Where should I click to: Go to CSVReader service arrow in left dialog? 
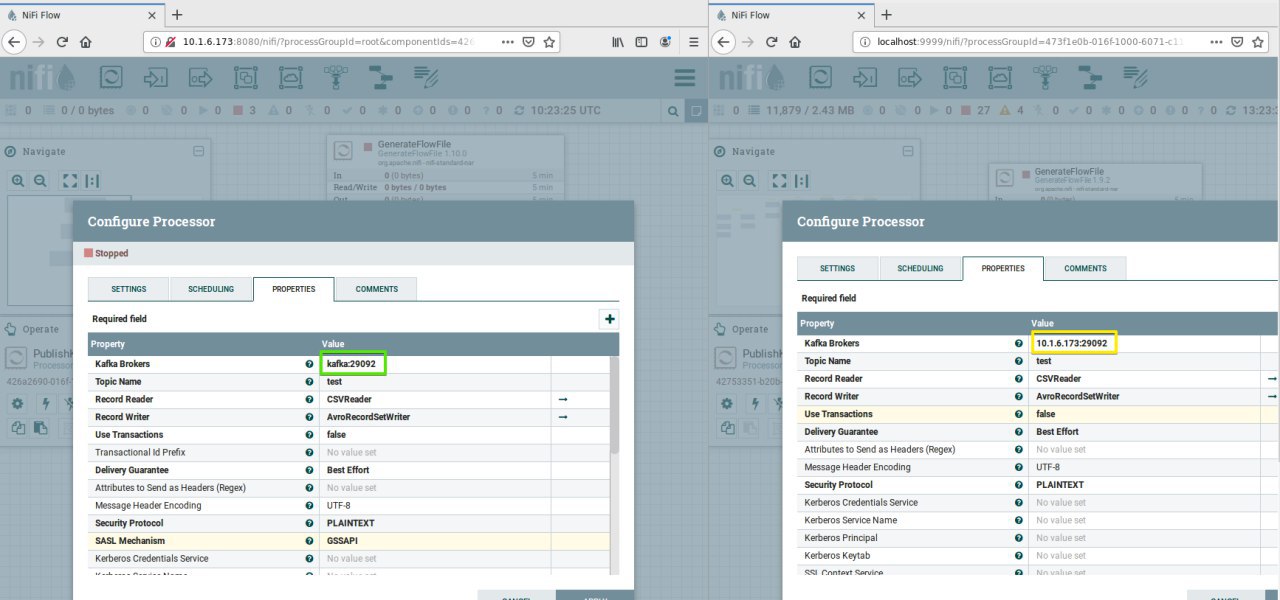(563, 399)
